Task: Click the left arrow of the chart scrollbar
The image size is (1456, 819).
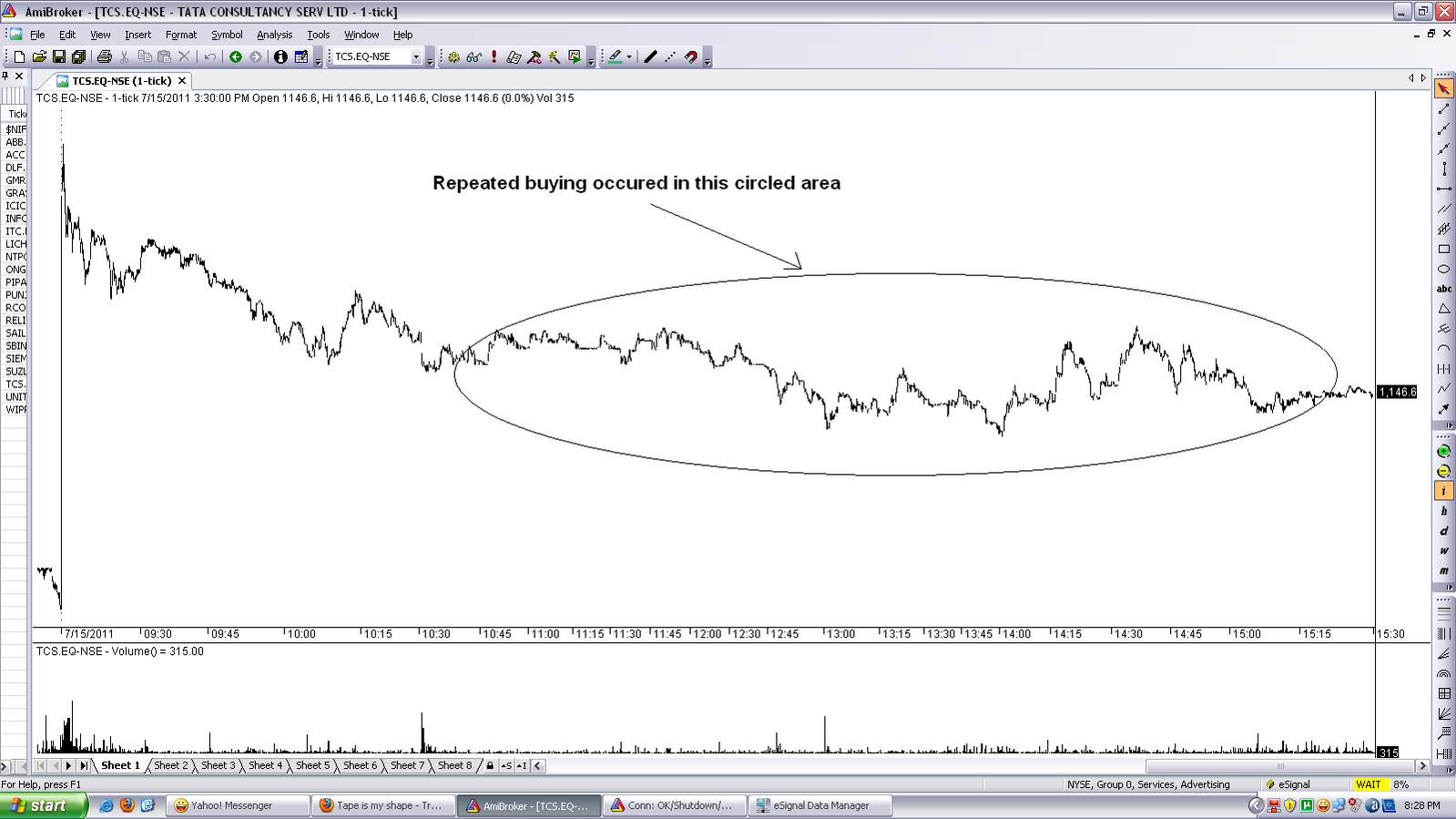Action: (x=538, y=766)
